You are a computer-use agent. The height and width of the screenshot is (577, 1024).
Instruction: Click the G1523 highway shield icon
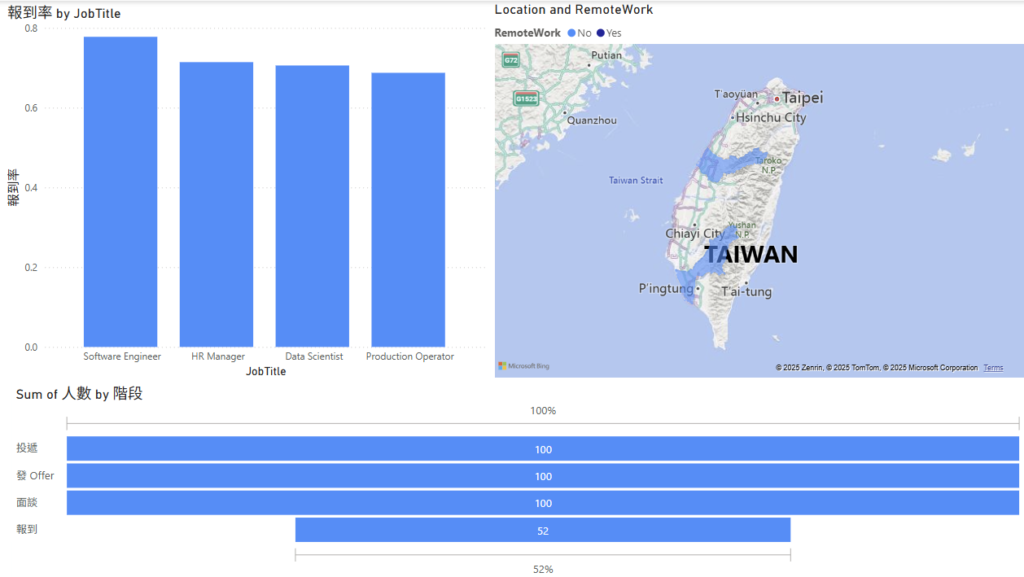pyautogui.click(x=525, y=98)
